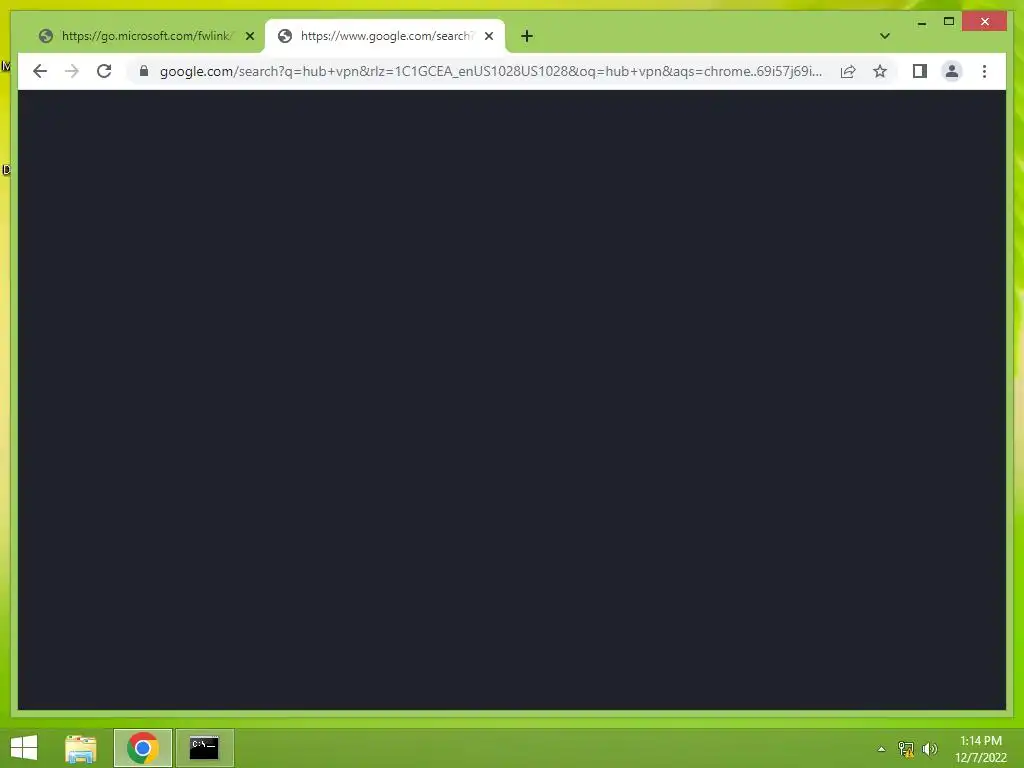Click the Chrome taskbar icon
This screenshot has width=1024, height=768.
coord(142,748)
